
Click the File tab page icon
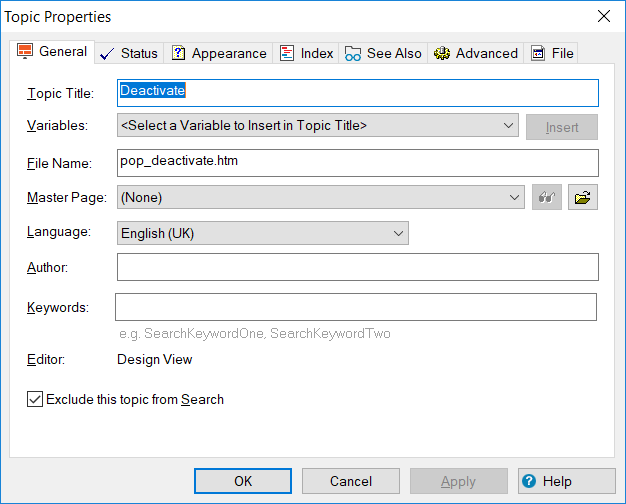click(x=538, y=53)
